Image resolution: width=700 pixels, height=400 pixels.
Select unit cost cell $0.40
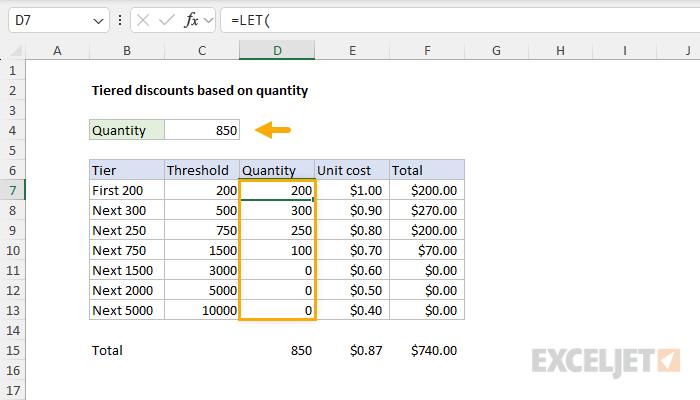(352, 310)
